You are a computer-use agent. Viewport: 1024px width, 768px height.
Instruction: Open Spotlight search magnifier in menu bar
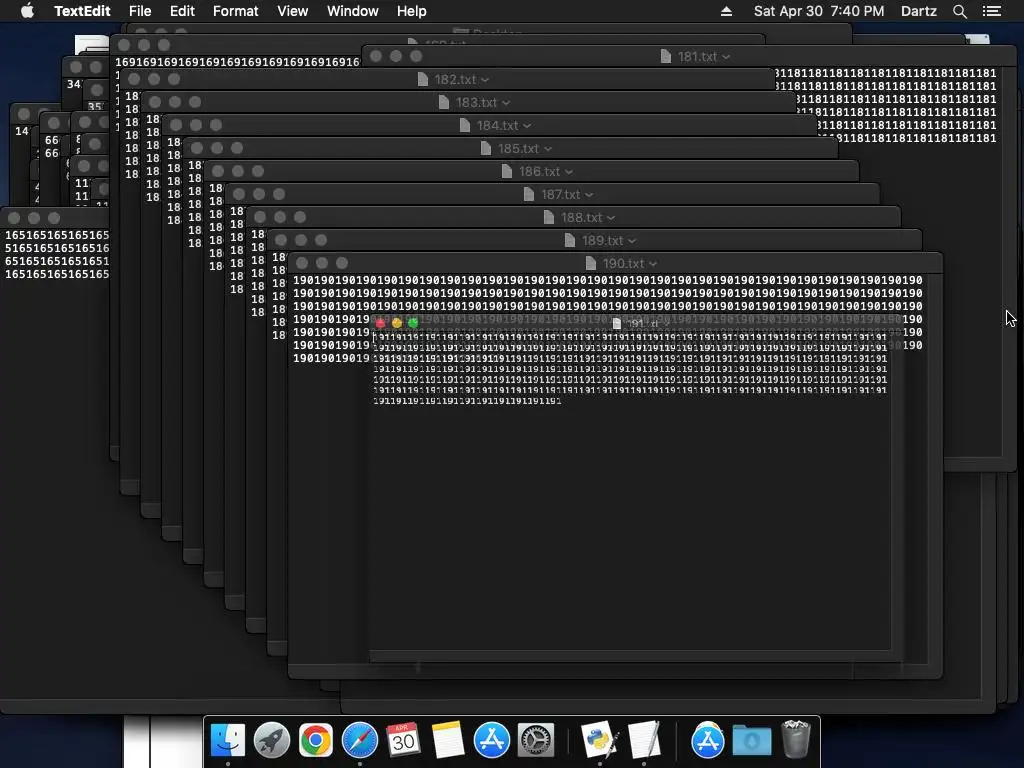tap(959, 11)
